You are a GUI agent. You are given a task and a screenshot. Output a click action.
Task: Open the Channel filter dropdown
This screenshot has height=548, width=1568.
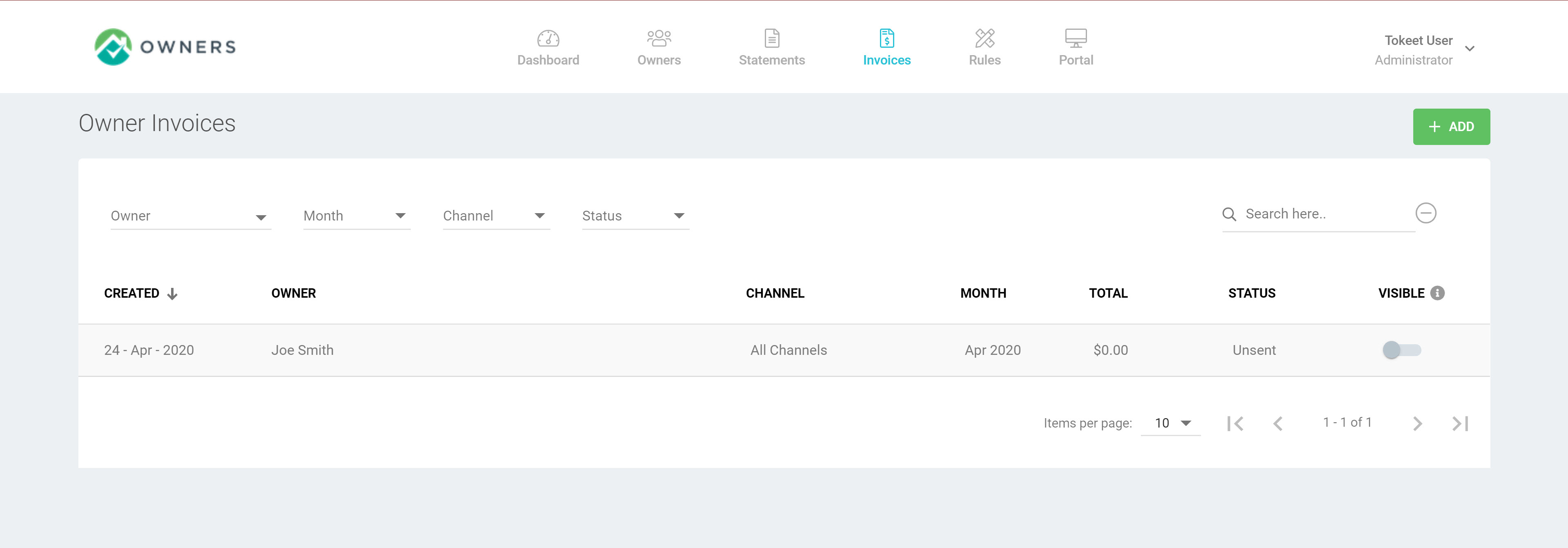(x=496, y=216)
